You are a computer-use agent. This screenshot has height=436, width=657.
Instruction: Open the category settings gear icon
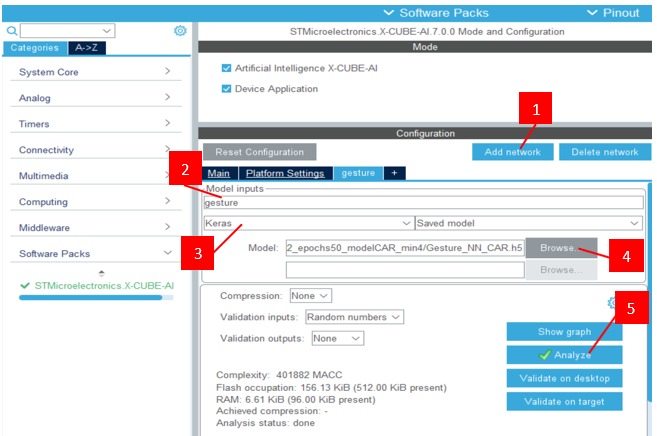pyautogui.click(x=180, y=31)
